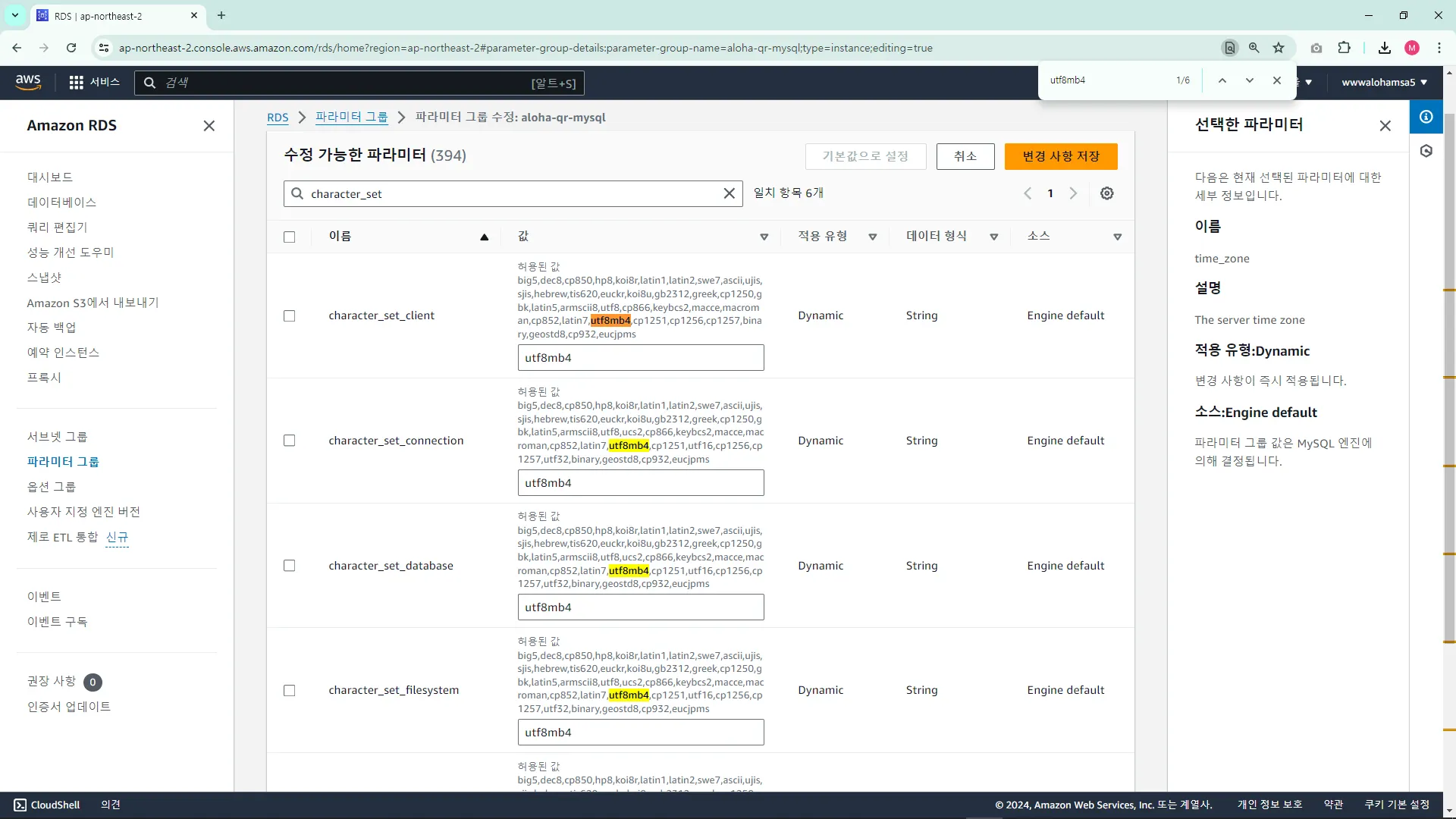The width and height of the screenshot is (1456, 819).
Task: Close the selected parameter details panel
Action: point(1385,126)
